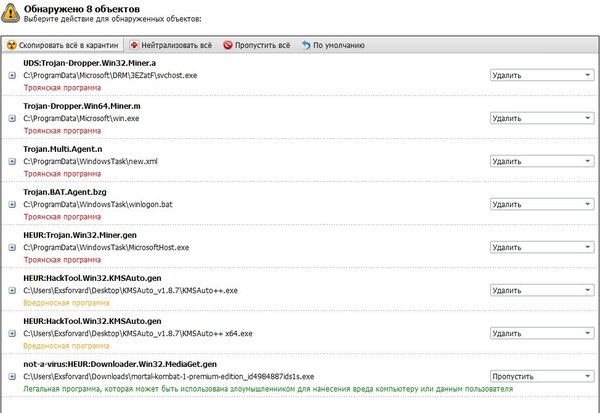
Task: Click path C:\ProgramData\WindowsTask\MicrosoftHost.exe
Action: (106, 248)
